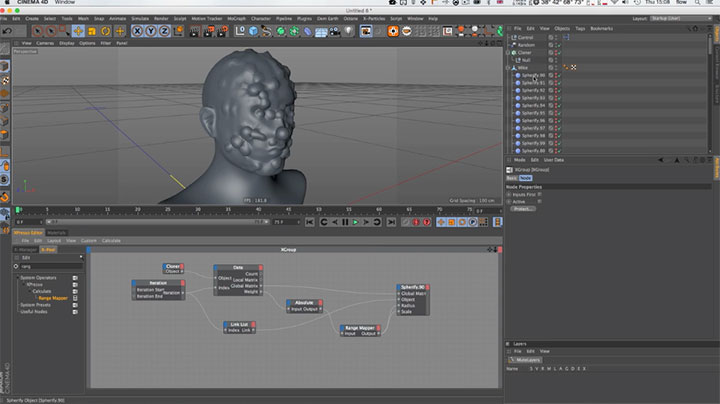
Task: Toggle Random effector enable checkmark
Action: 559,45
